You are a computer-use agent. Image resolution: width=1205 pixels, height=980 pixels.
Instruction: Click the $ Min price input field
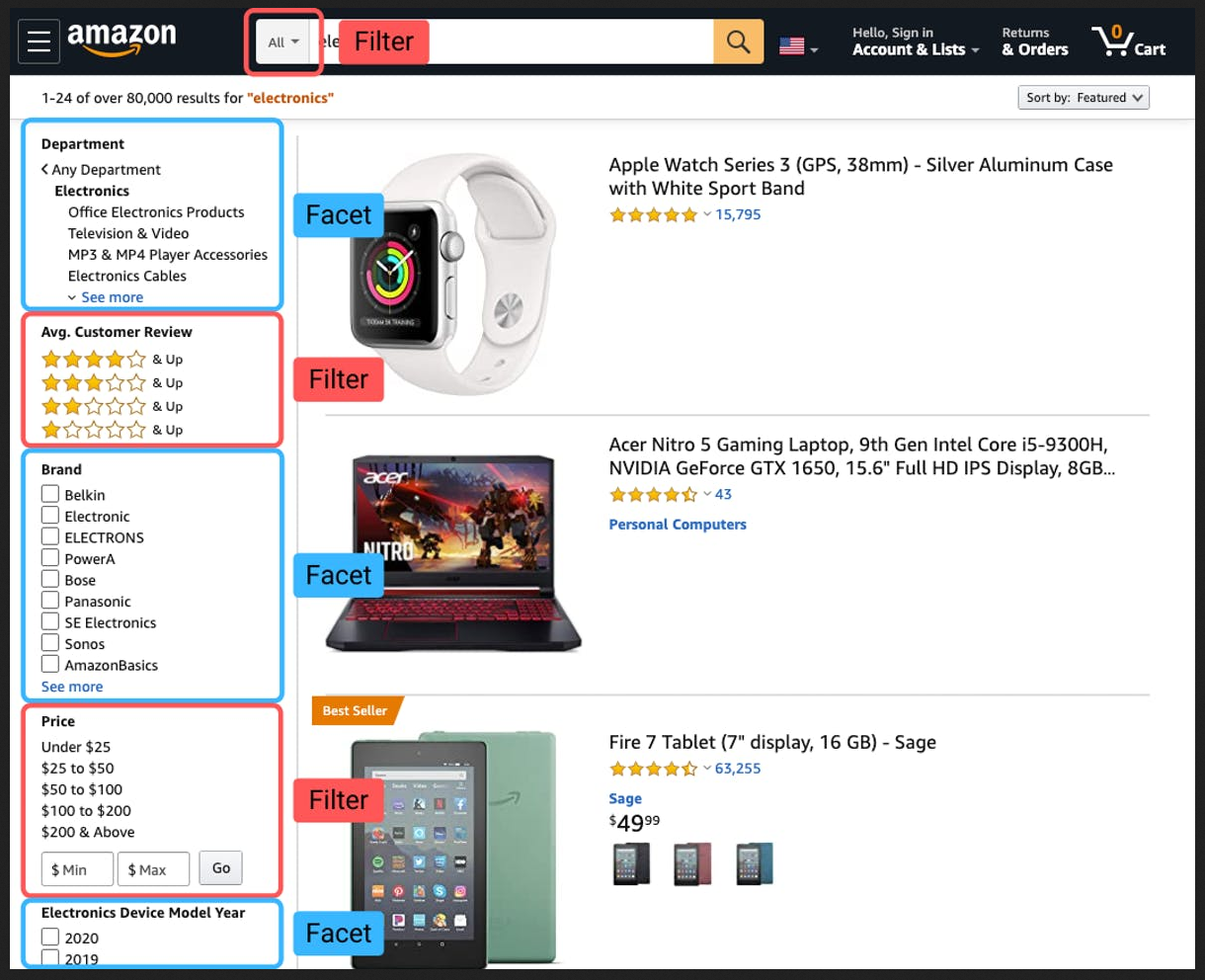click(x=77, y=869)
